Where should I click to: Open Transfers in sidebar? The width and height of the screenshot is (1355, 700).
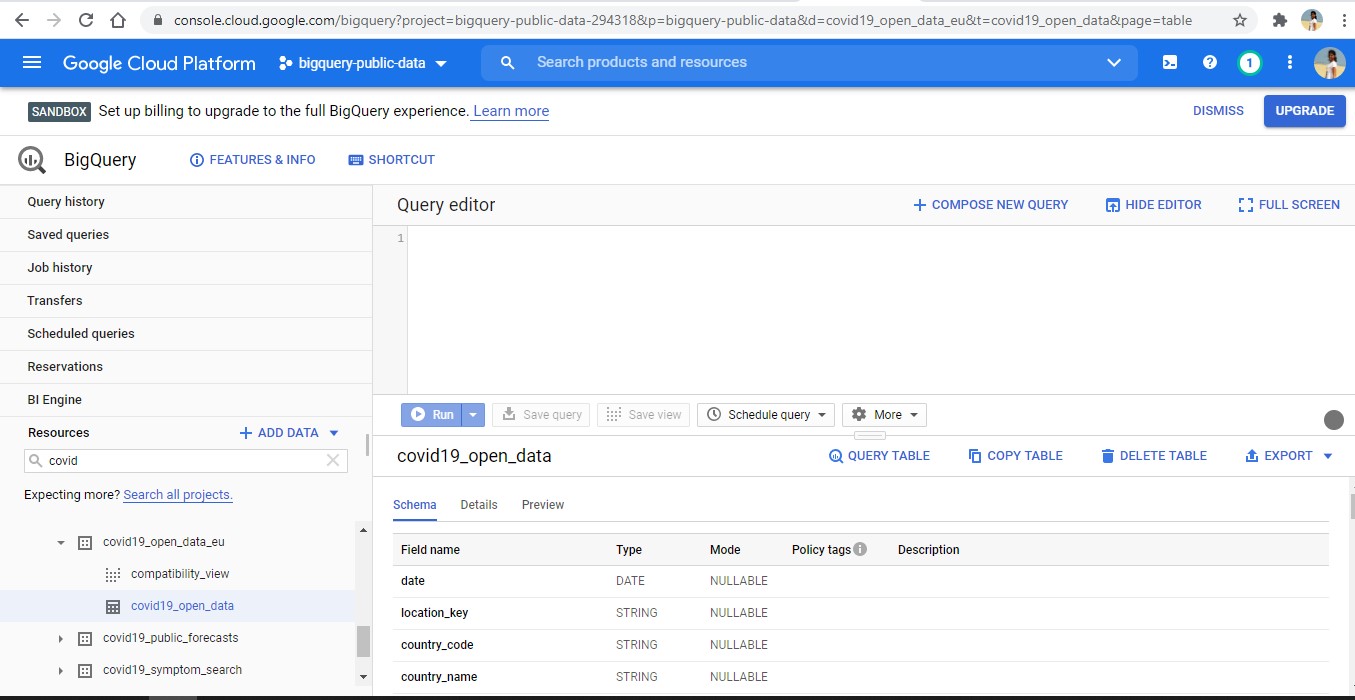(x=55, y=301)
